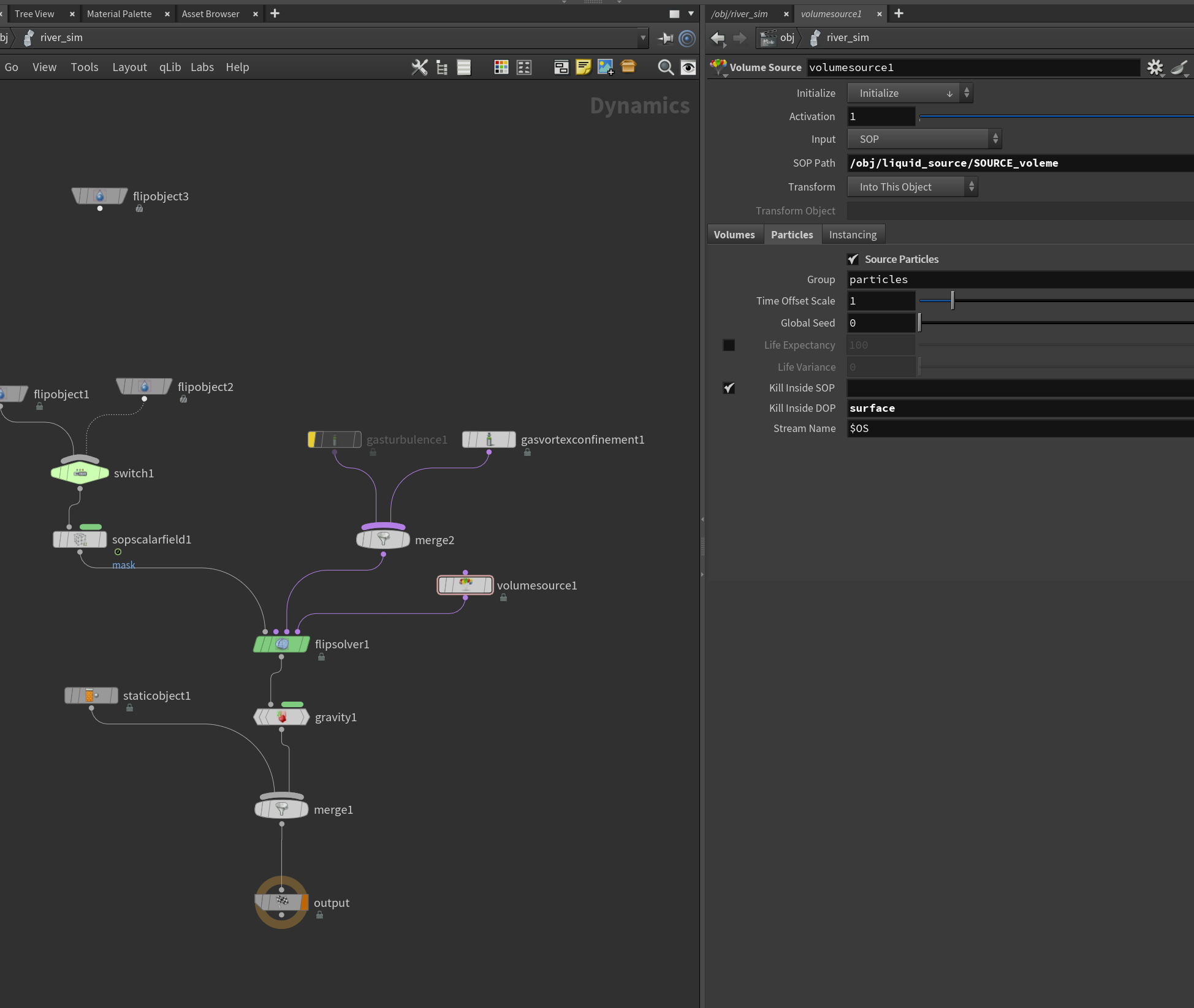Click the back navigation arrow
This screenshot has height=1008, width=1194.
(718, 38)
